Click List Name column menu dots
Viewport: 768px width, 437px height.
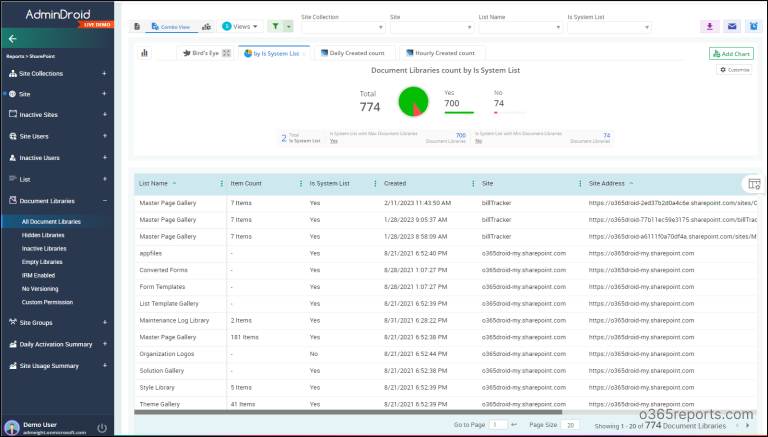point(222,183)
